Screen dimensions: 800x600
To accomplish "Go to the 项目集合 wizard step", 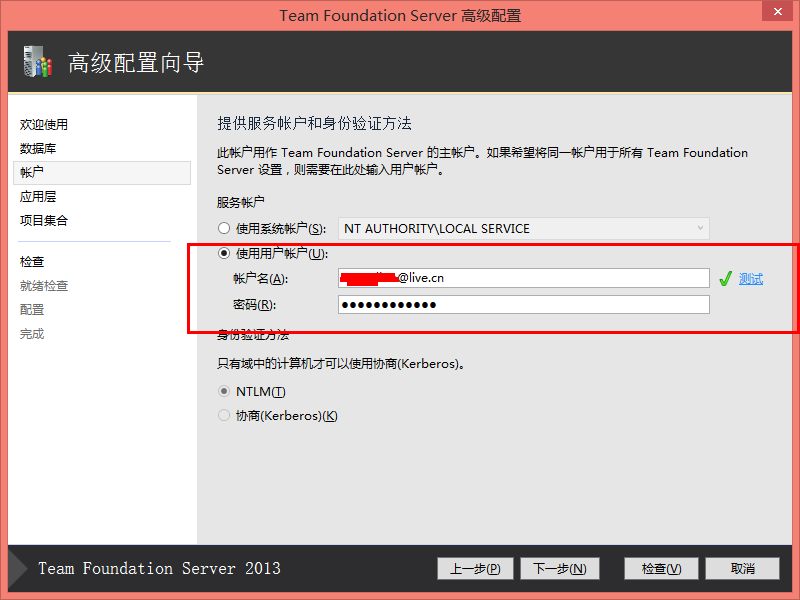I will (44, 220).
